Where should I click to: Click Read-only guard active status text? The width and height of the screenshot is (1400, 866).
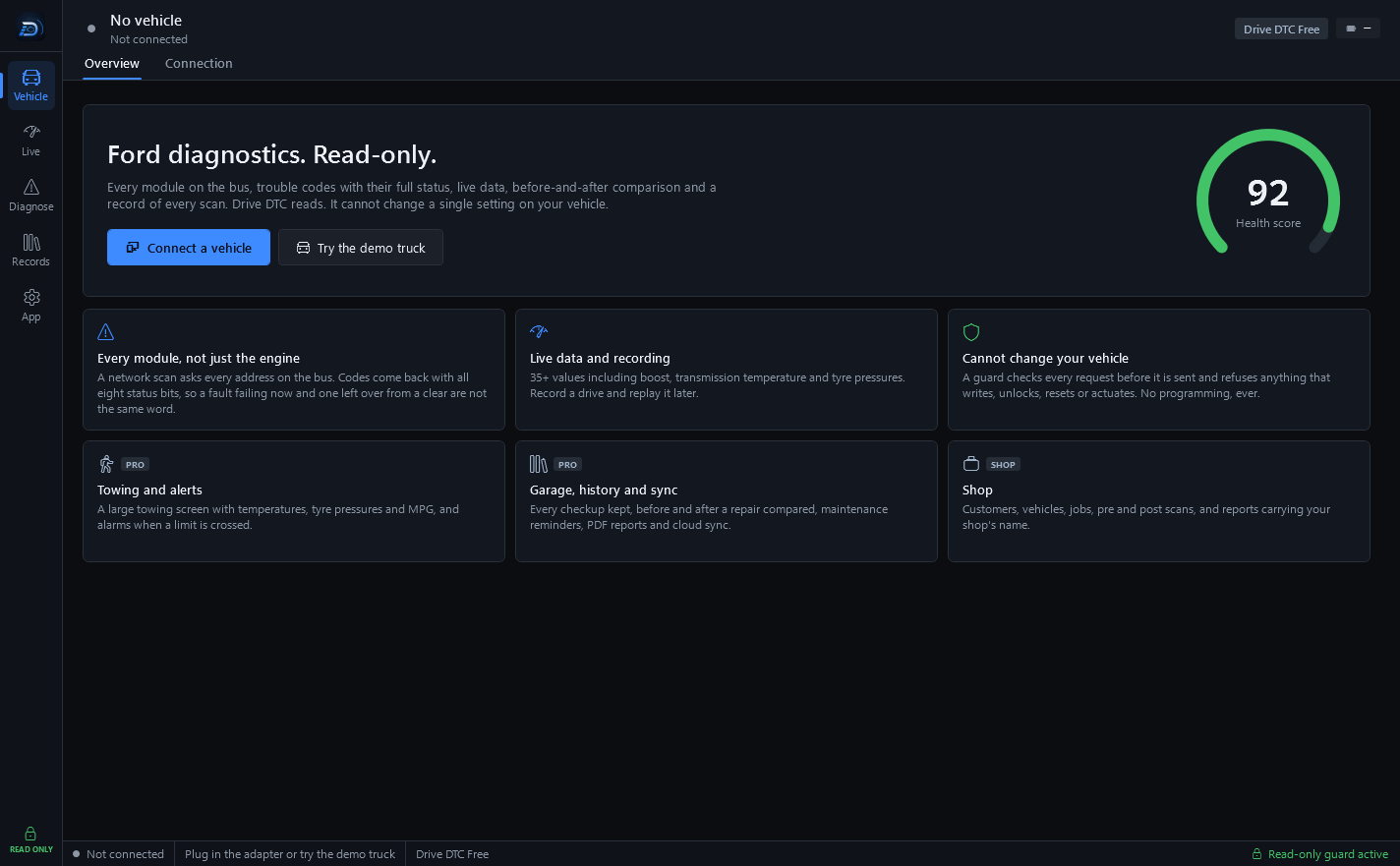click(1328, 854)
